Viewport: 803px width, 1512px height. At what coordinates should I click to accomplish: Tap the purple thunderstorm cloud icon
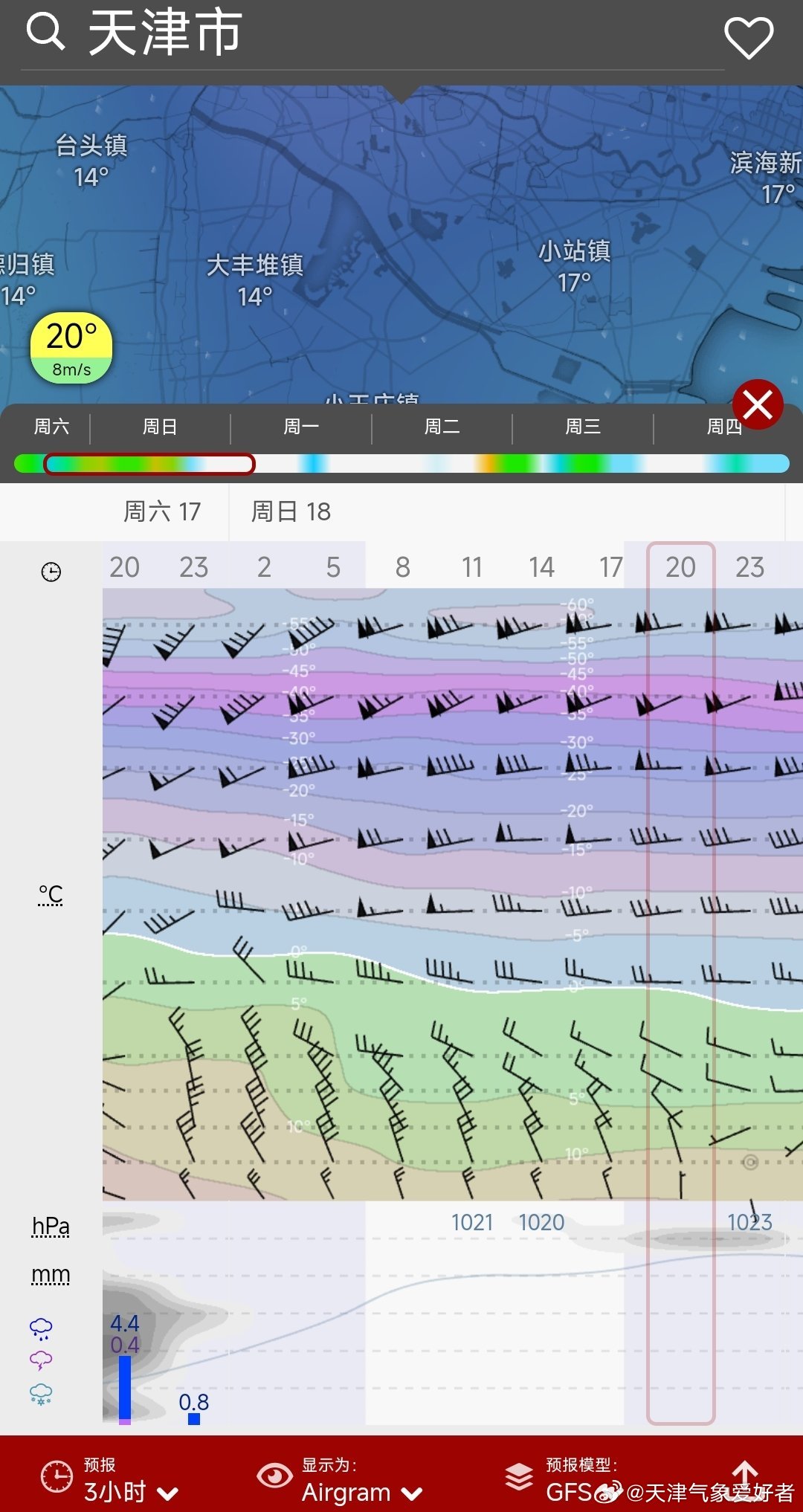pyautogui.click(x=41, y=1360)
